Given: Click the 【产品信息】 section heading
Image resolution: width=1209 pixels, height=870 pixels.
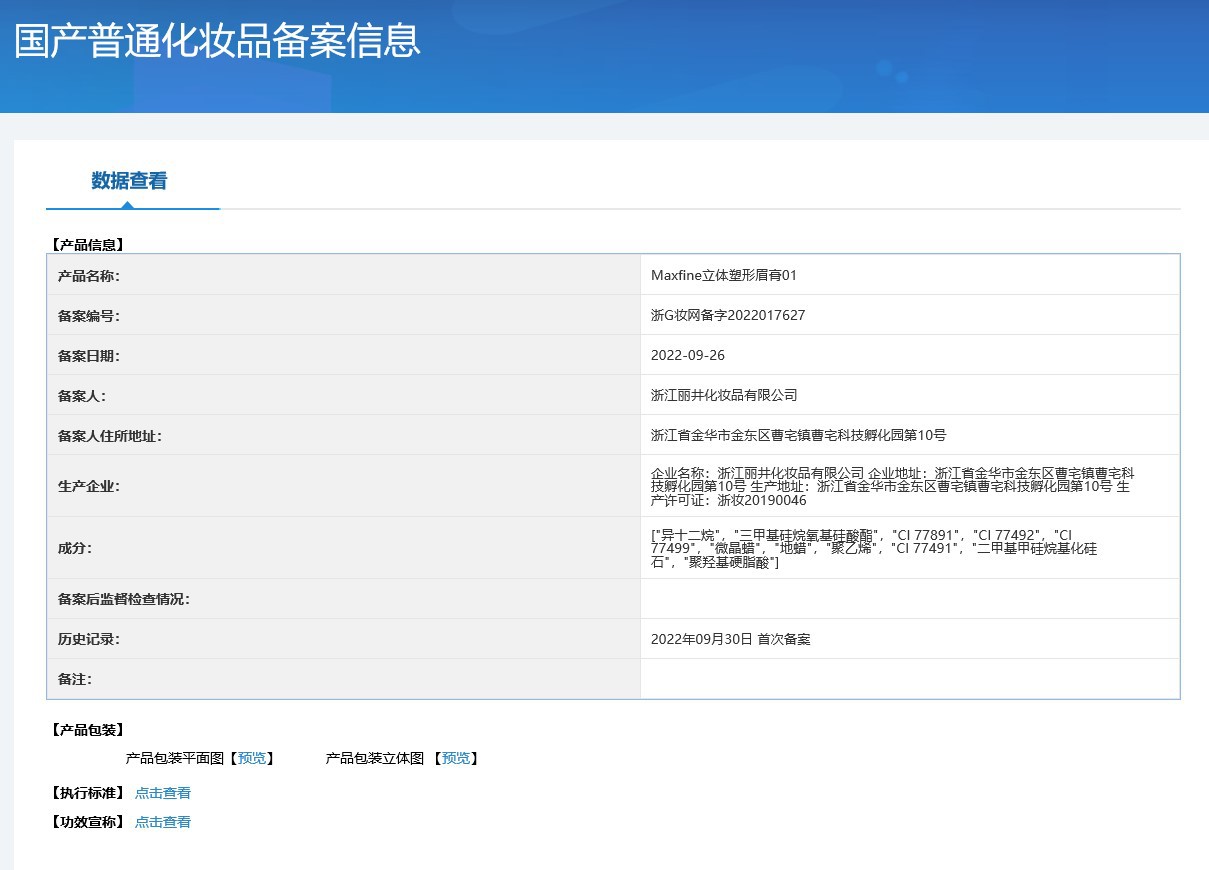Looking at the screenshot, I should tap(87, 244).
